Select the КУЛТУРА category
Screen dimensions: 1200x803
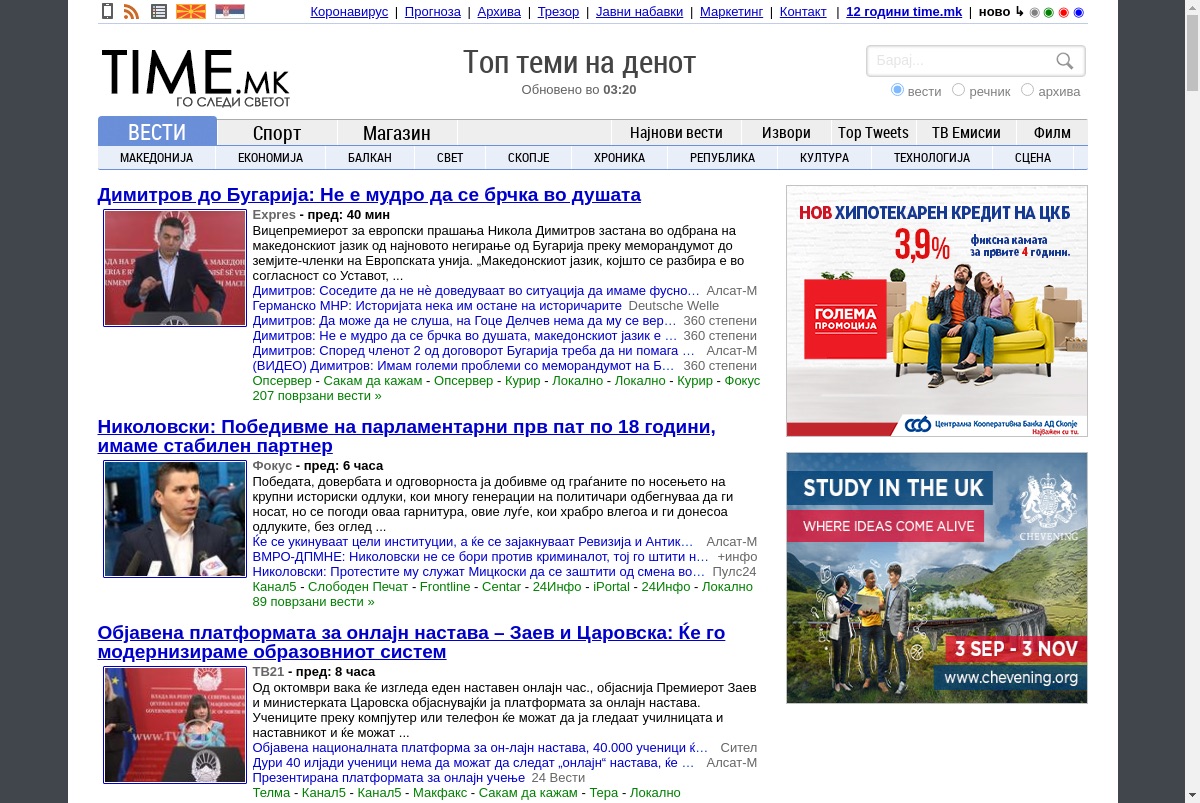coord(824,158)
